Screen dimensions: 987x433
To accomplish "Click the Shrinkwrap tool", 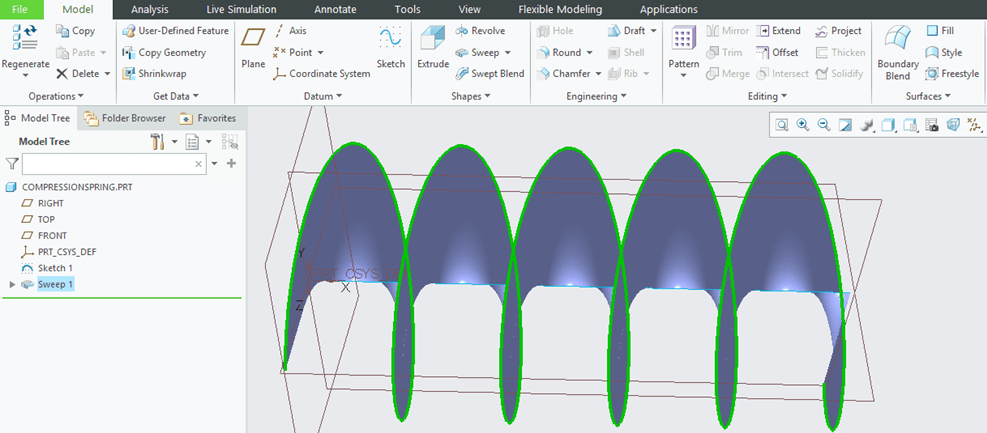I will pos(154,73).
